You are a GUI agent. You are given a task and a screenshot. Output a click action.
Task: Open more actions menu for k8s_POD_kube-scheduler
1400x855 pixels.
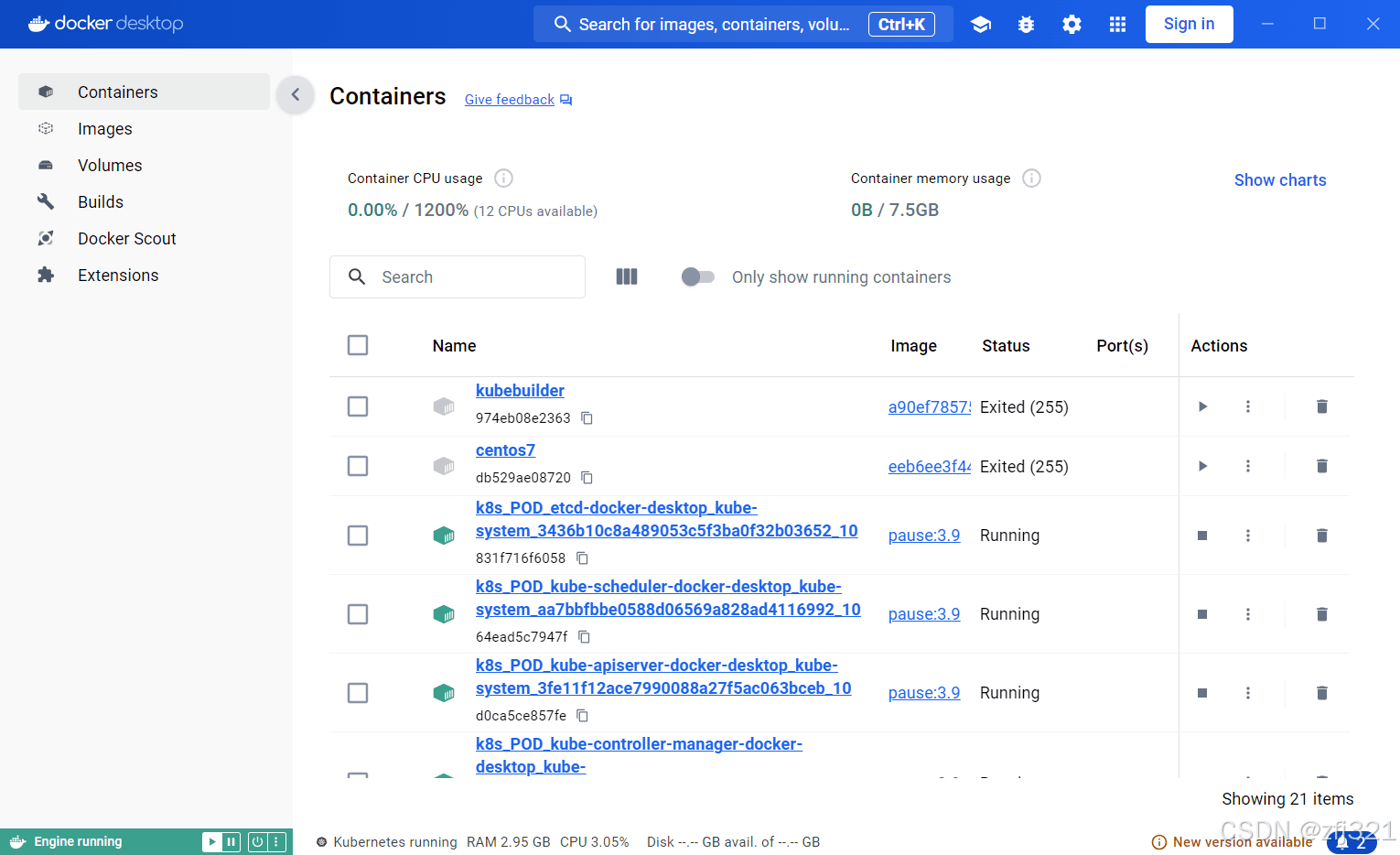tap(1247, 614)
